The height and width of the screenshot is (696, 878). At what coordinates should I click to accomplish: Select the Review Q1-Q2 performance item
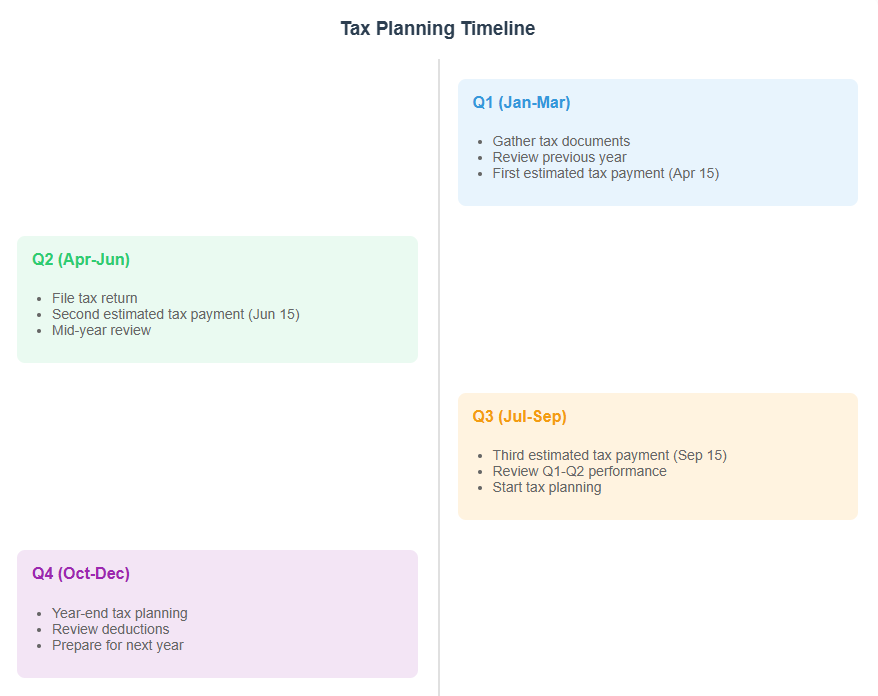point(579,472)
